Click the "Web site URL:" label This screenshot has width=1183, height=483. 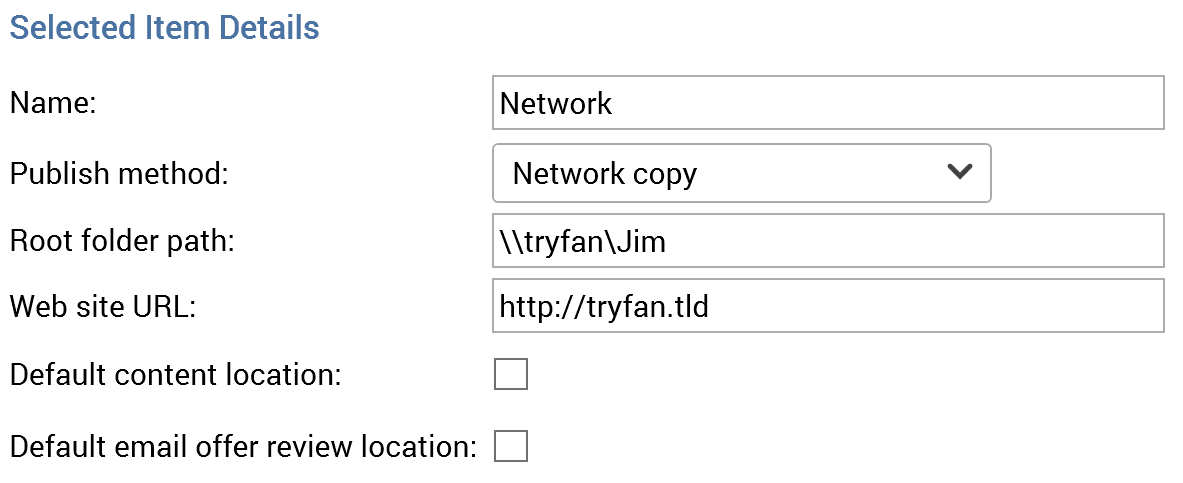coord(102,307)
